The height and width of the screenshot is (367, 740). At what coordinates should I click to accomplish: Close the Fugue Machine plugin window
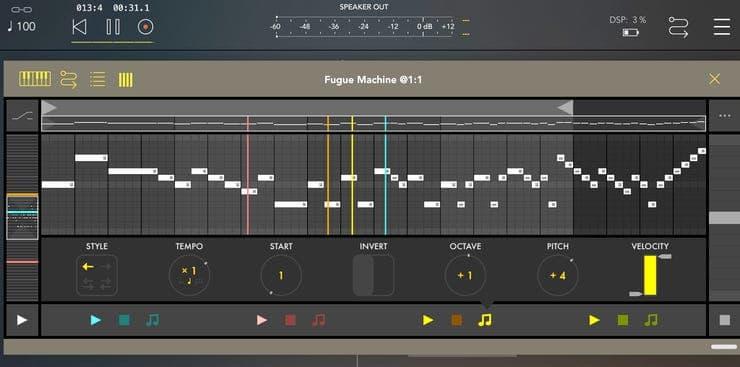[x=715, y=79]
